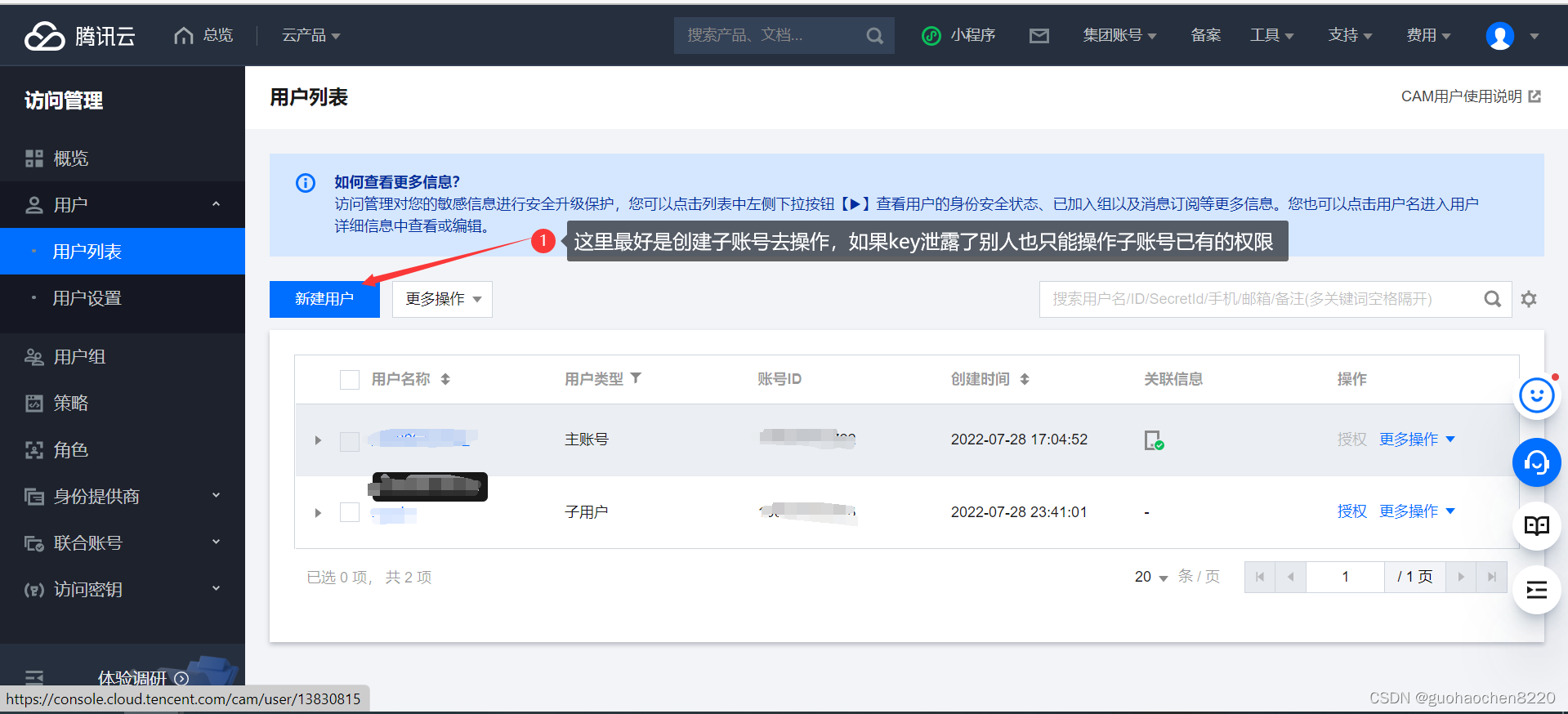Open the smiley feedback floating button
Image resolution: width=1568 pixels, height=714 pixels.
tap(1536, 396)
